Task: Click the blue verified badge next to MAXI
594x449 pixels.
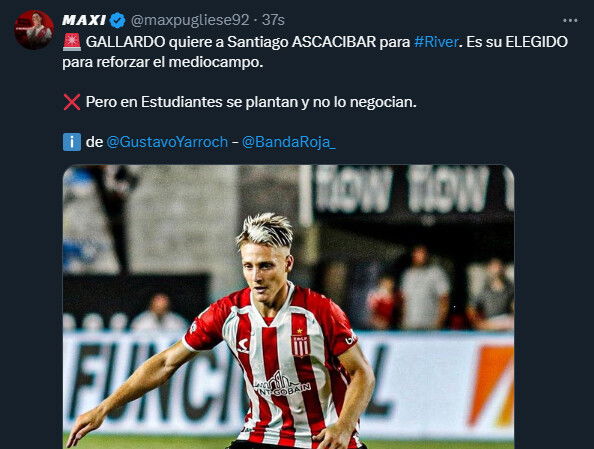Action: [x=117, y=20]
